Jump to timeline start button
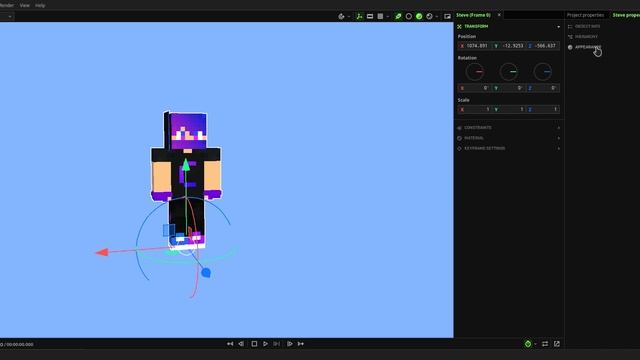Screen dimensions: 640x360 230,344
